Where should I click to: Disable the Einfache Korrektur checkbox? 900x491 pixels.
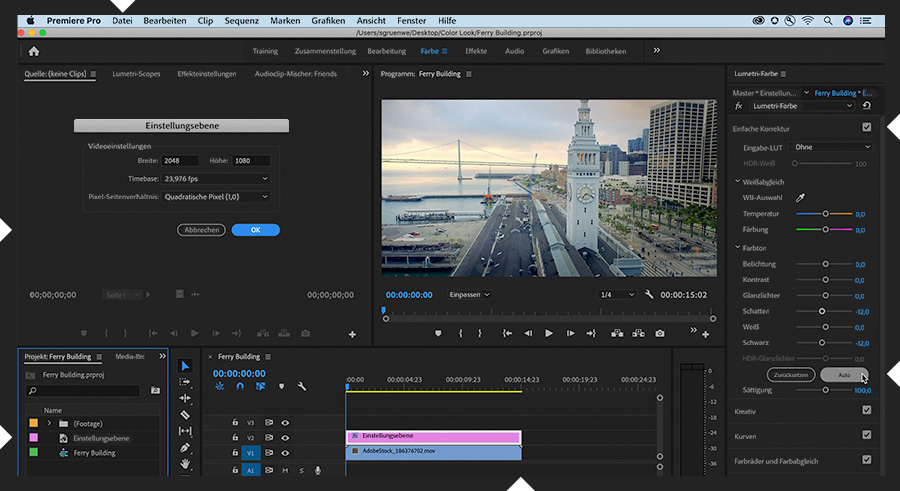866,128
